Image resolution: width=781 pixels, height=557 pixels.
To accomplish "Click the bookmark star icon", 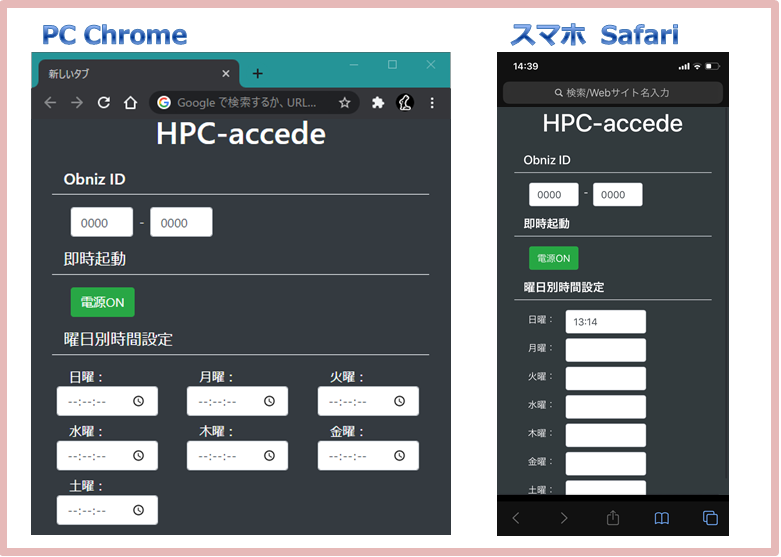I will (x=345, y=103).
